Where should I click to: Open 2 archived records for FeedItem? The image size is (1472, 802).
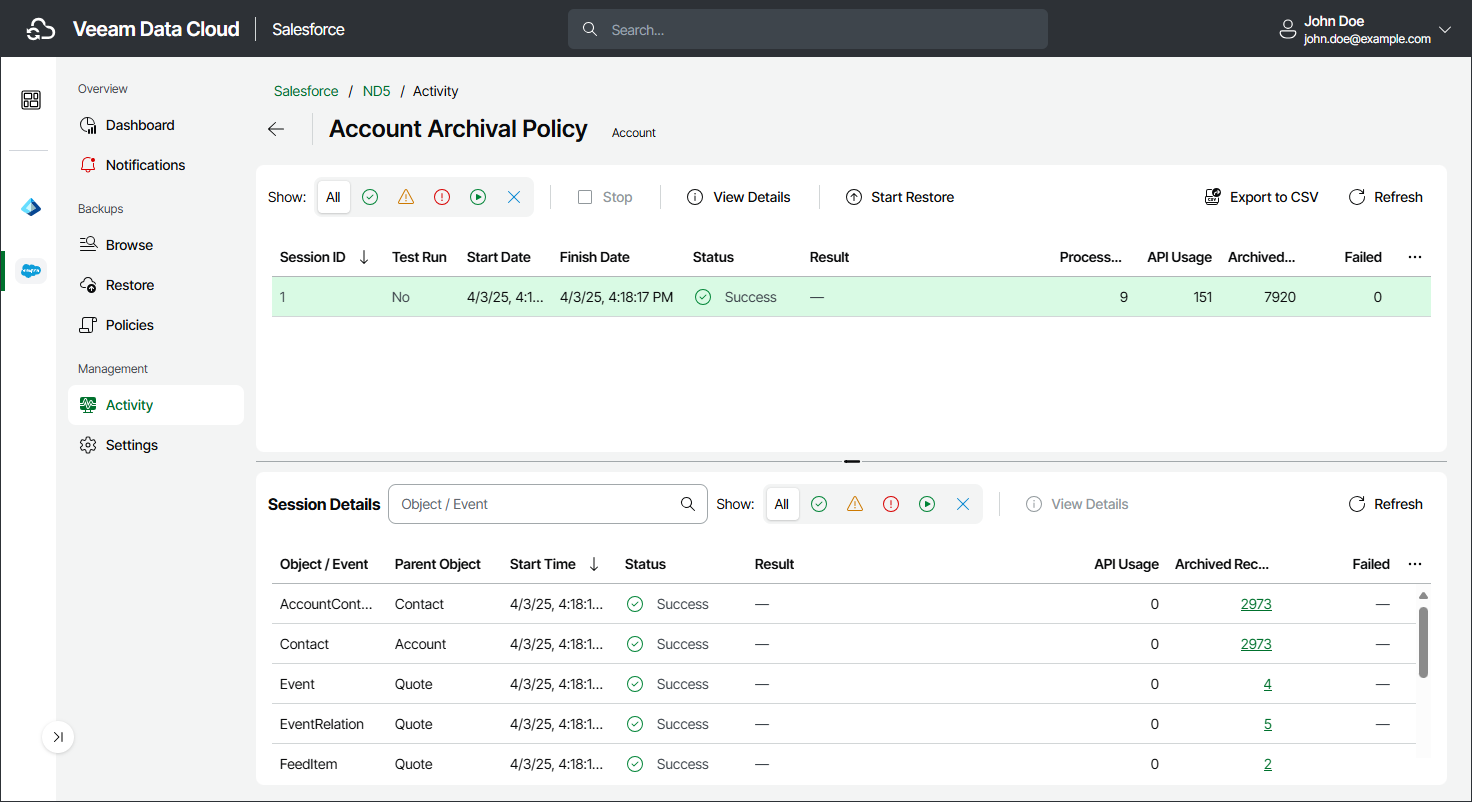click(x=1268, y=764)
